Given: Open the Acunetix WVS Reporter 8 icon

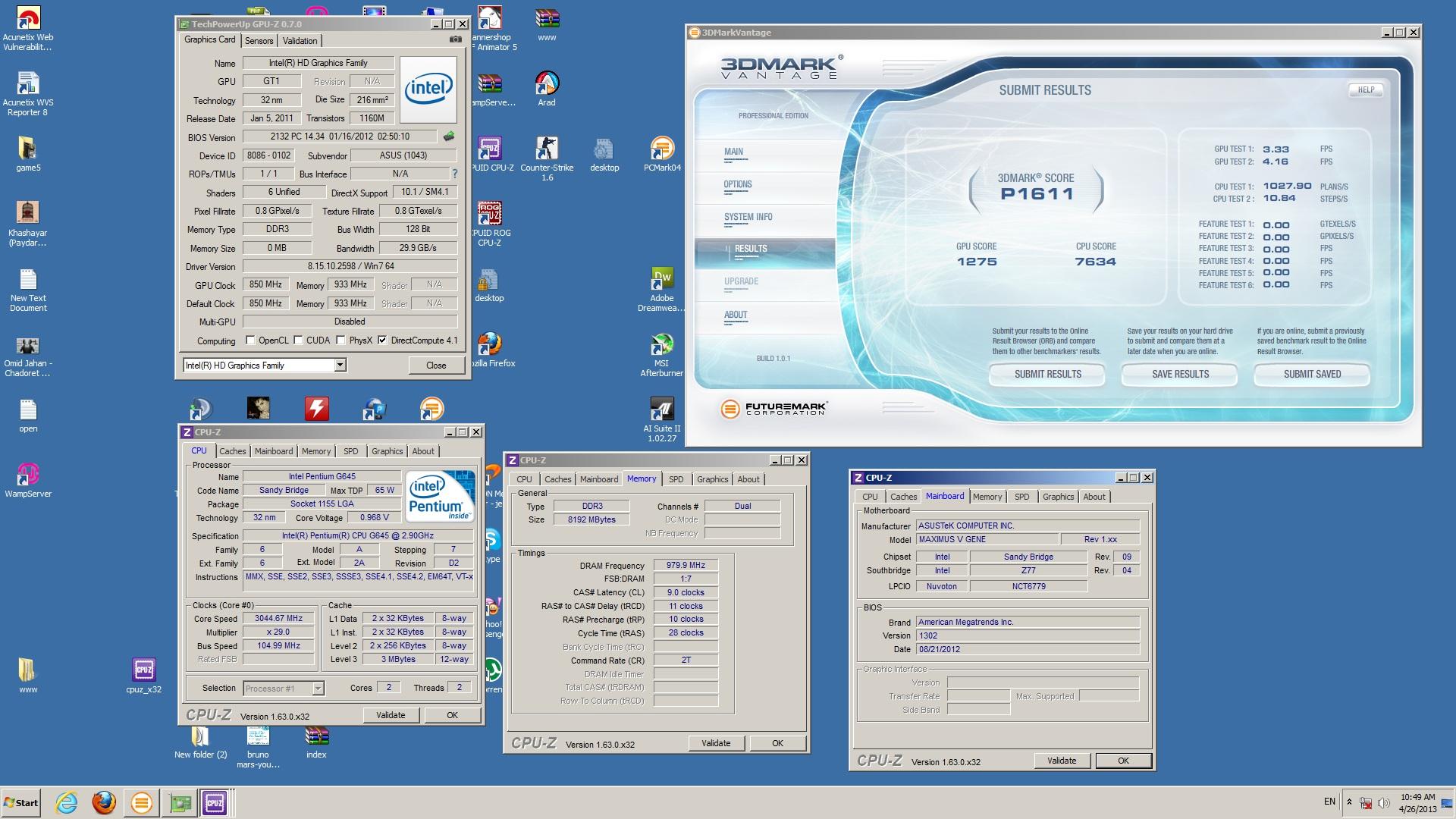Looking at the screenshot, I should click(x=28, y=94).
